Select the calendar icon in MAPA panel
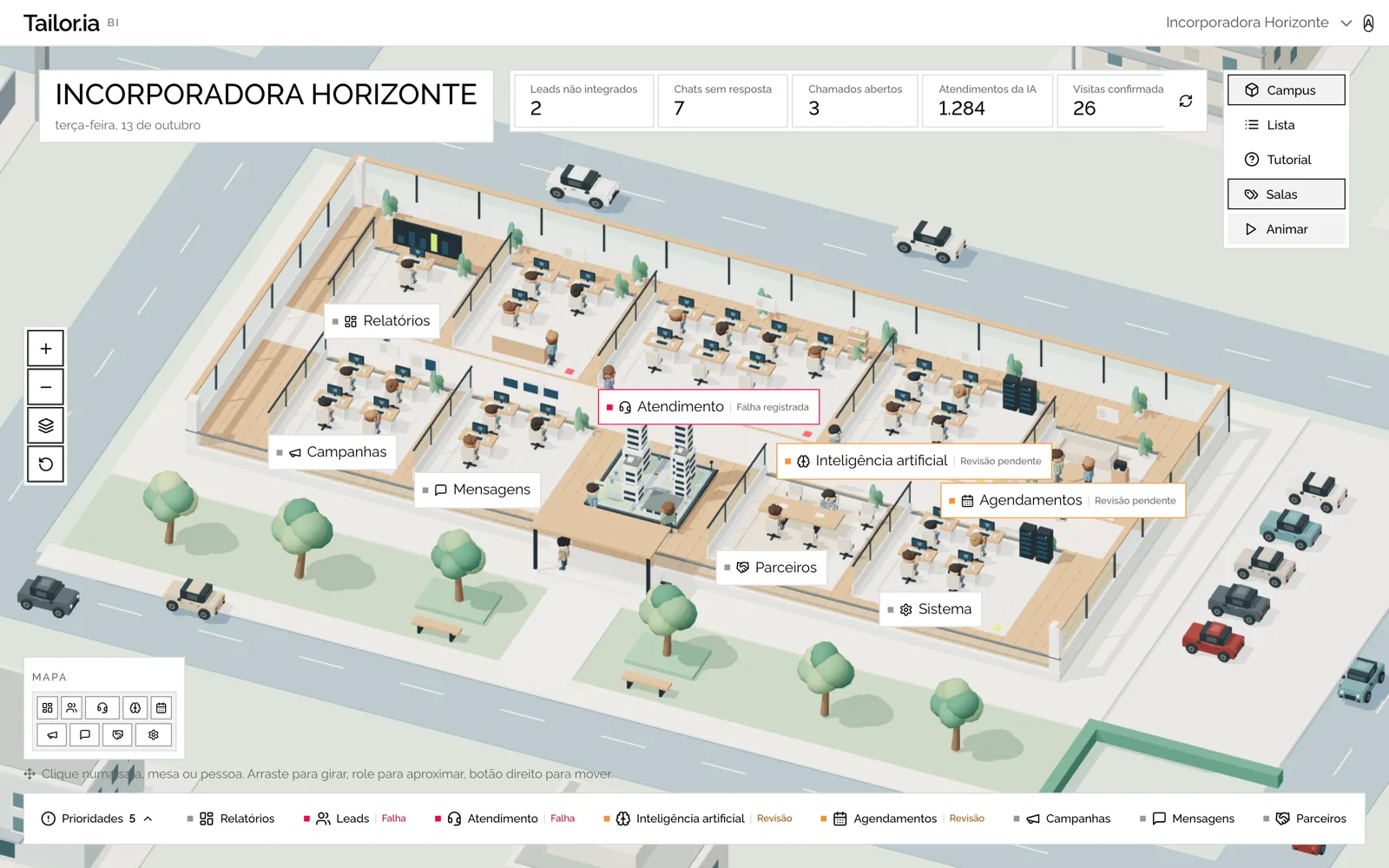The height and width of the screenshot is (868, 1389). [161, 707]
